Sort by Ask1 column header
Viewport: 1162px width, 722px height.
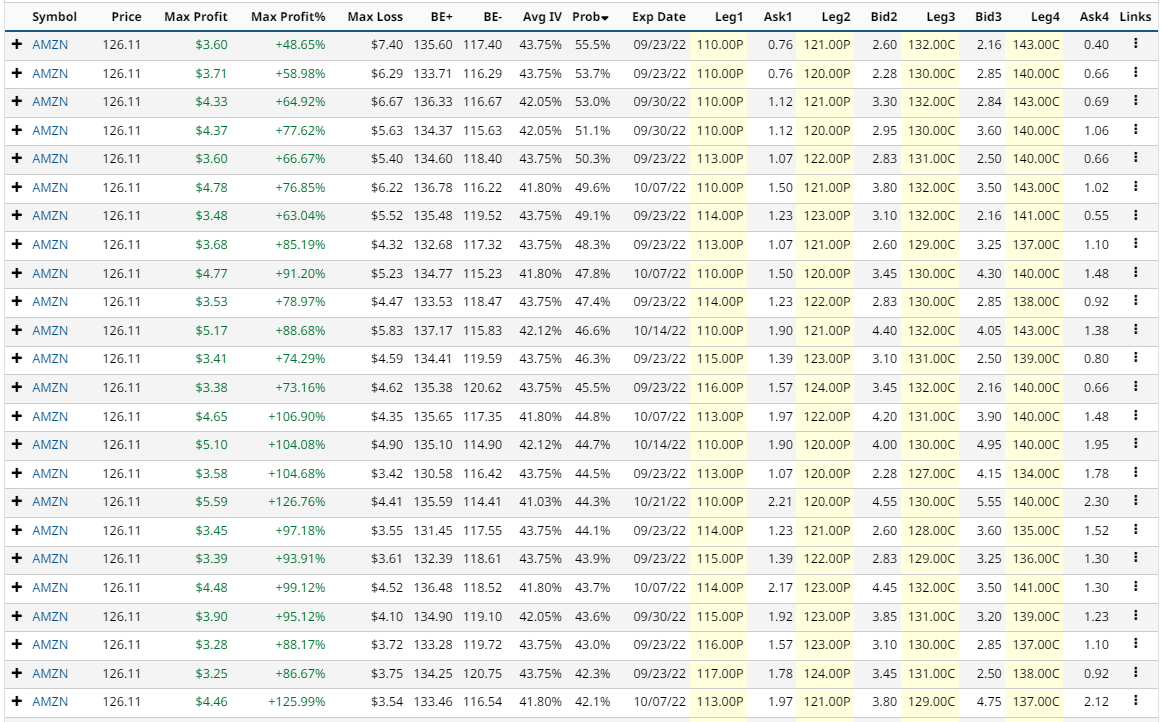click(778, 16)
